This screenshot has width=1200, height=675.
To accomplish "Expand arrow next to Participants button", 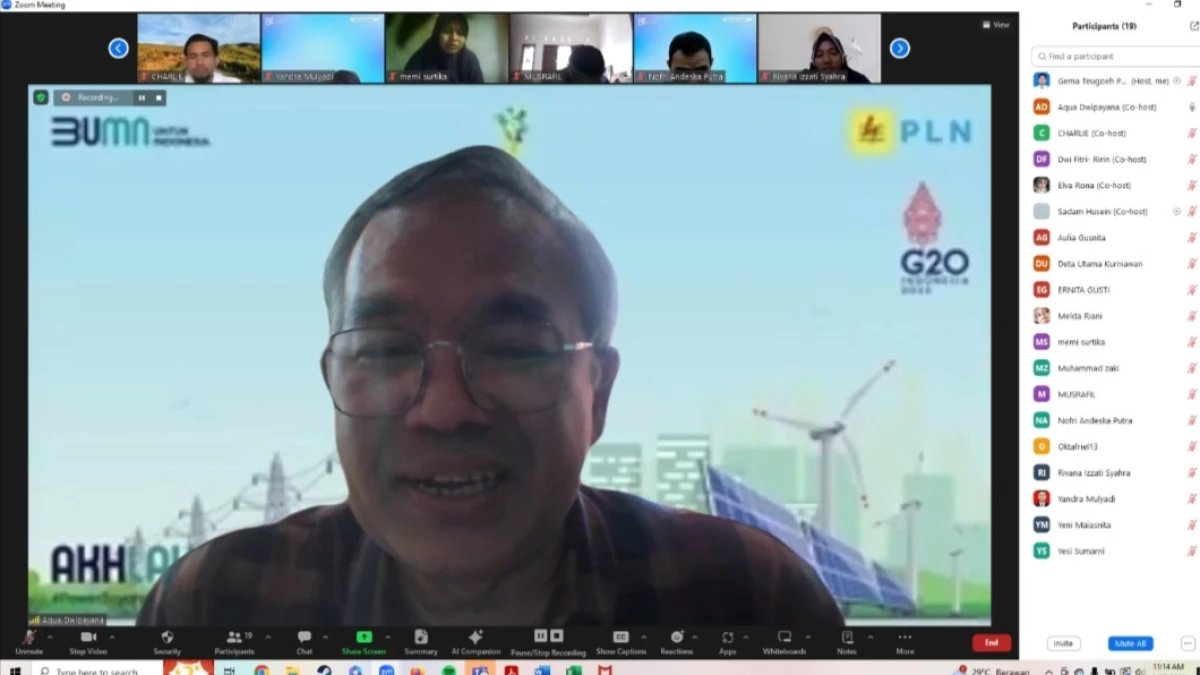I will (x=267, y=637).
